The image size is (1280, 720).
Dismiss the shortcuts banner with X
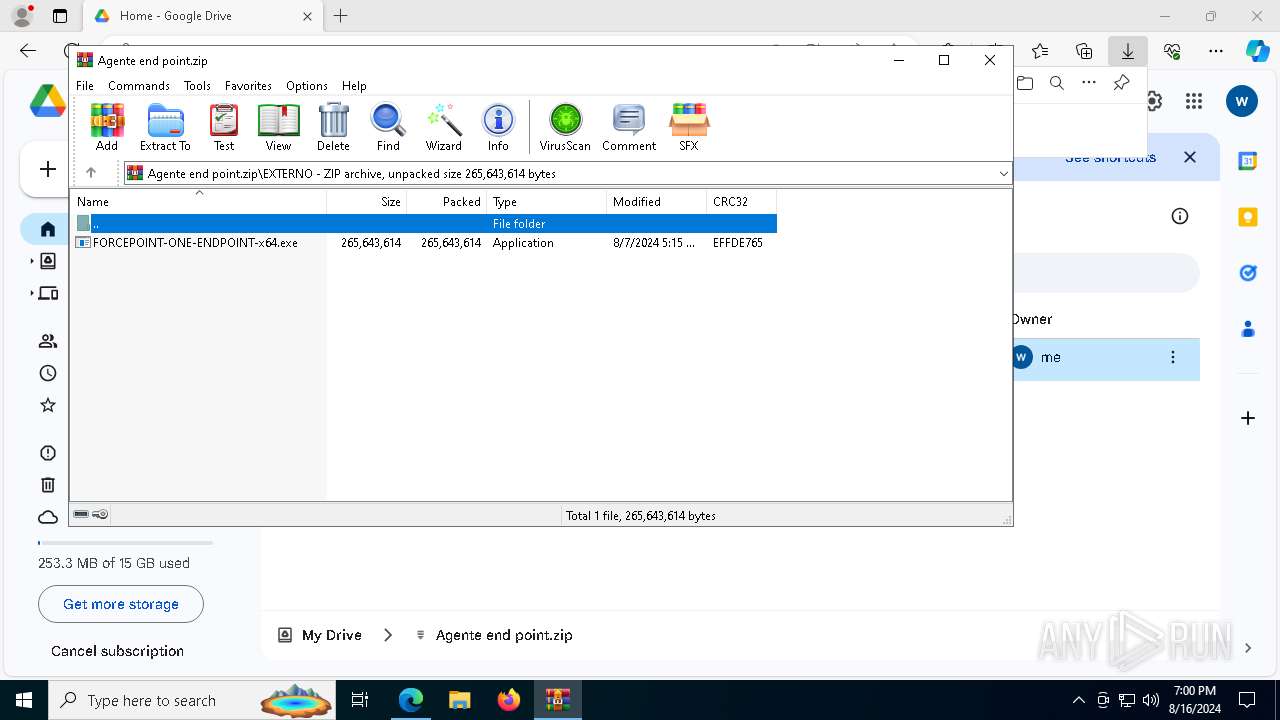tap(1190, 157)
